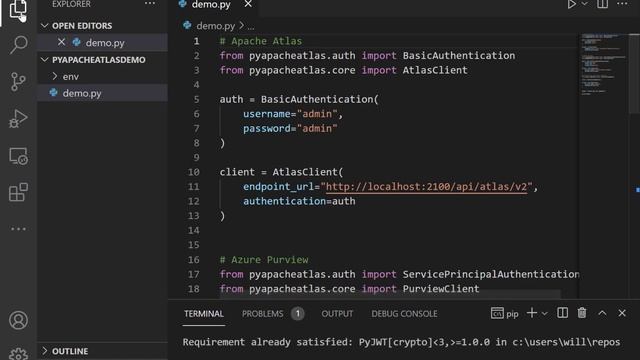
Task: Click 'client = AtlasClient(' line
Action: click(x=282, y=172)
